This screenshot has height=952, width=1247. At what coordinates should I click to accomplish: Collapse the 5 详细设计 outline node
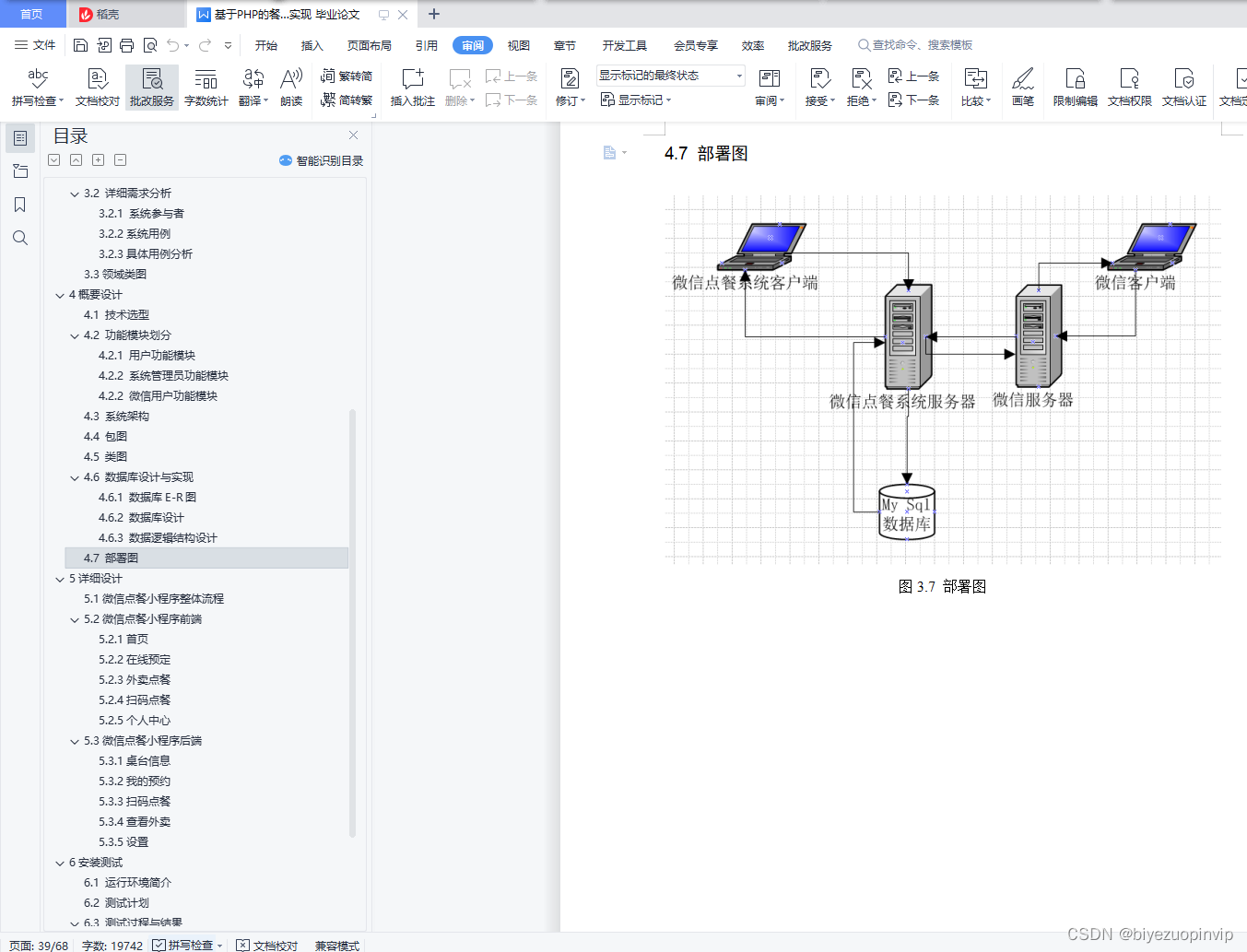[60, 579]
